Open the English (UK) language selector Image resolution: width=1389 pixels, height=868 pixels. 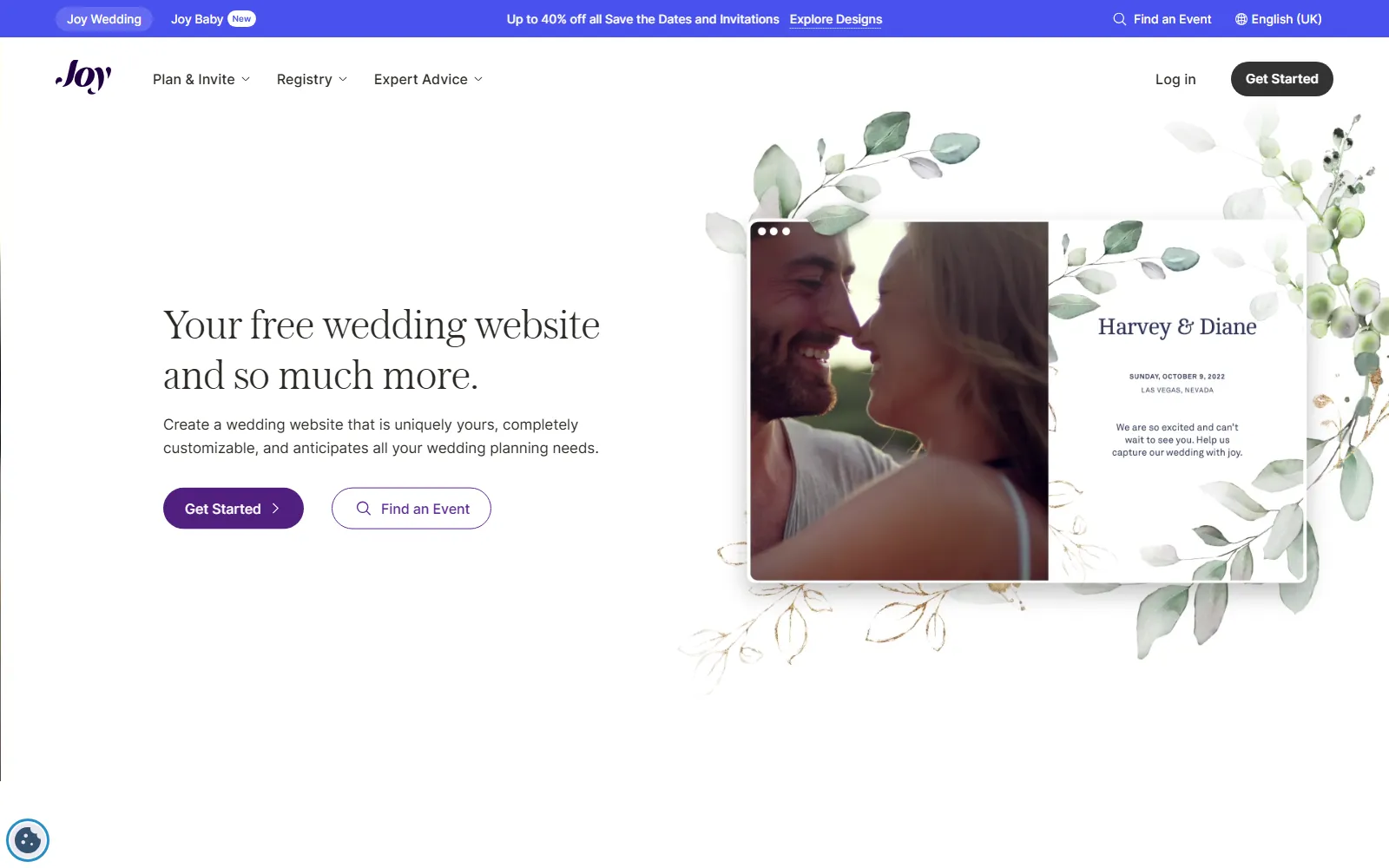(x=1279, y=19)
